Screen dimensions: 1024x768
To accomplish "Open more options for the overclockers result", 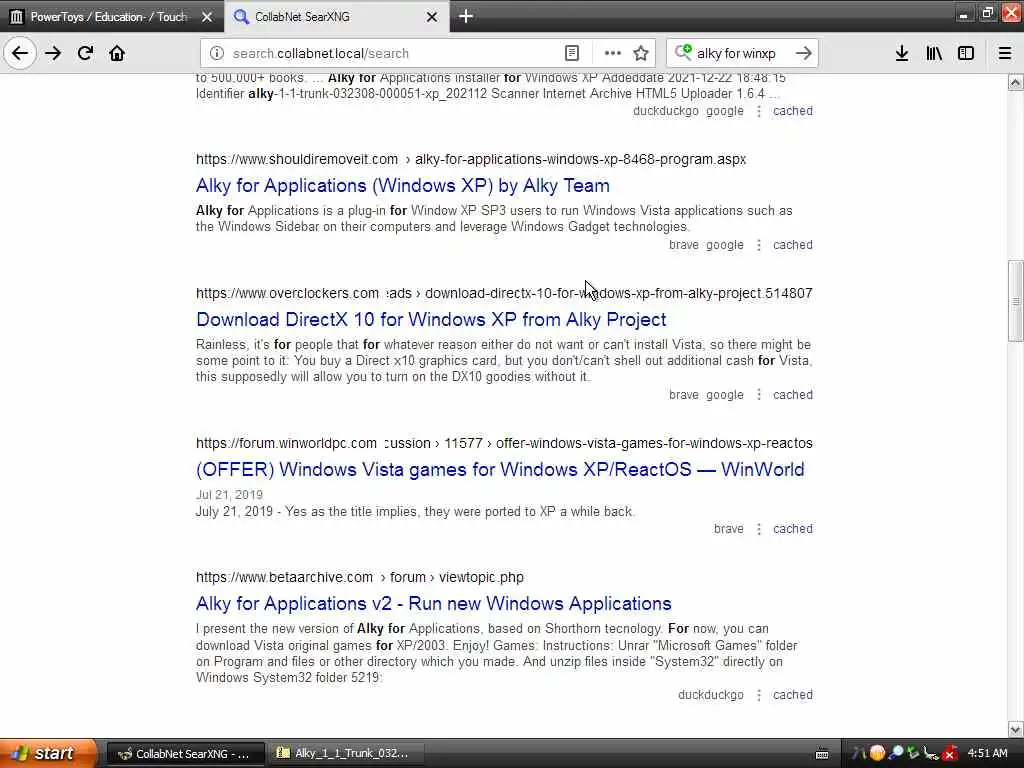I will [758, 395].
